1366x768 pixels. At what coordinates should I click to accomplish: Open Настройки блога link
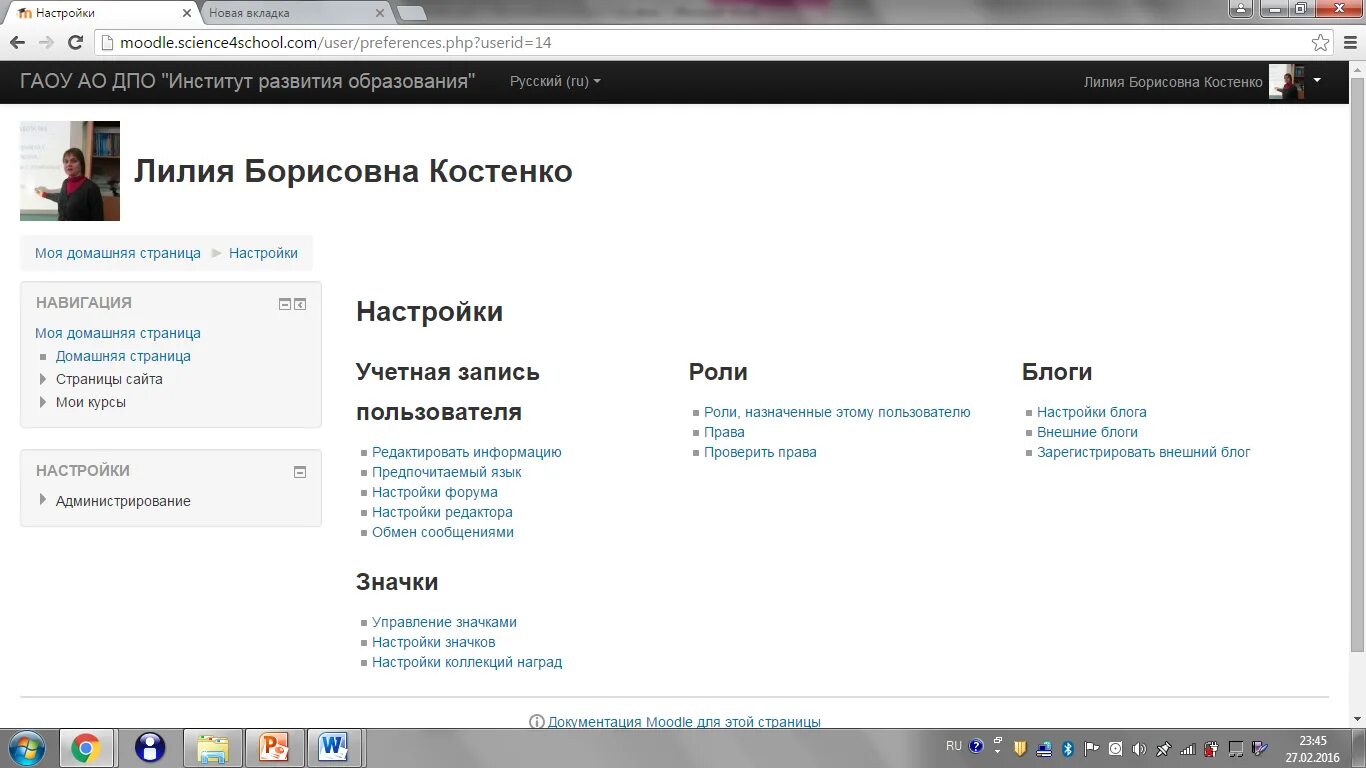coord(1092,412)
